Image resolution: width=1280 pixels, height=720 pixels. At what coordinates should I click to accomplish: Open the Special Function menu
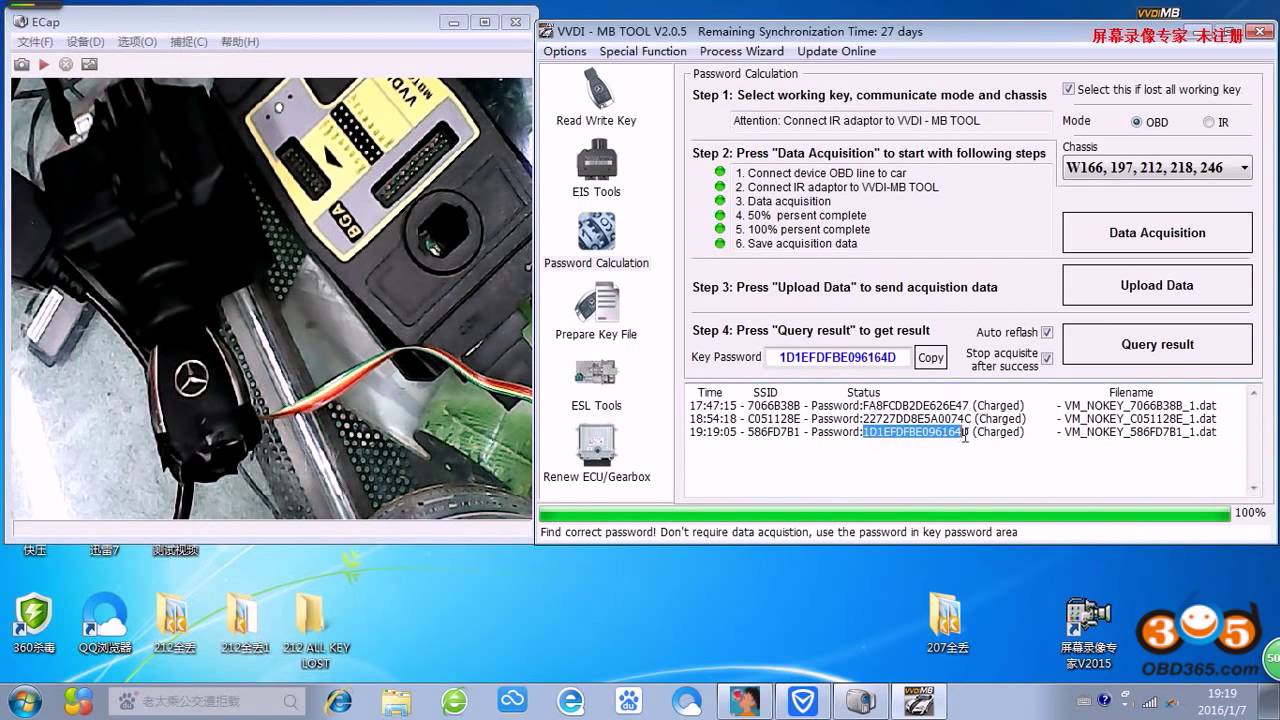(643, 51)
